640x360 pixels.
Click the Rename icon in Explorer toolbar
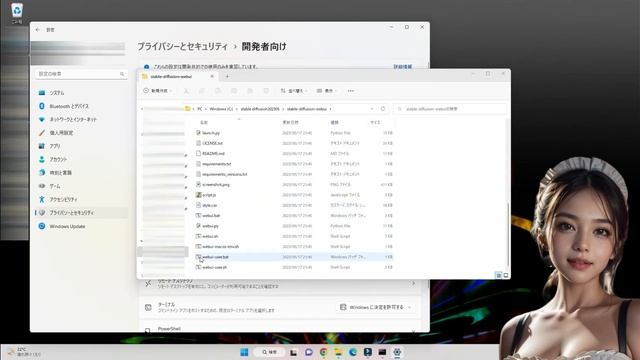point(234,91)
